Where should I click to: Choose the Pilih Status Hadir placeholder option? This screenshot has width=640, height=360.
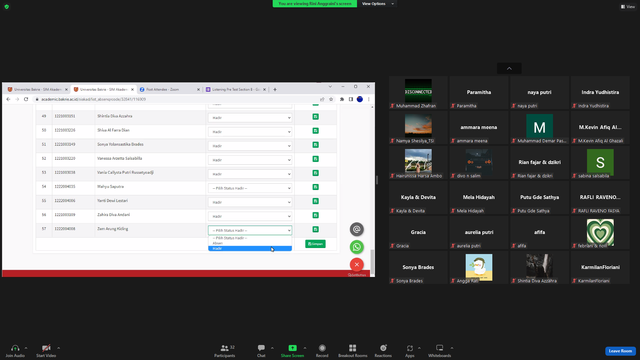250,238
